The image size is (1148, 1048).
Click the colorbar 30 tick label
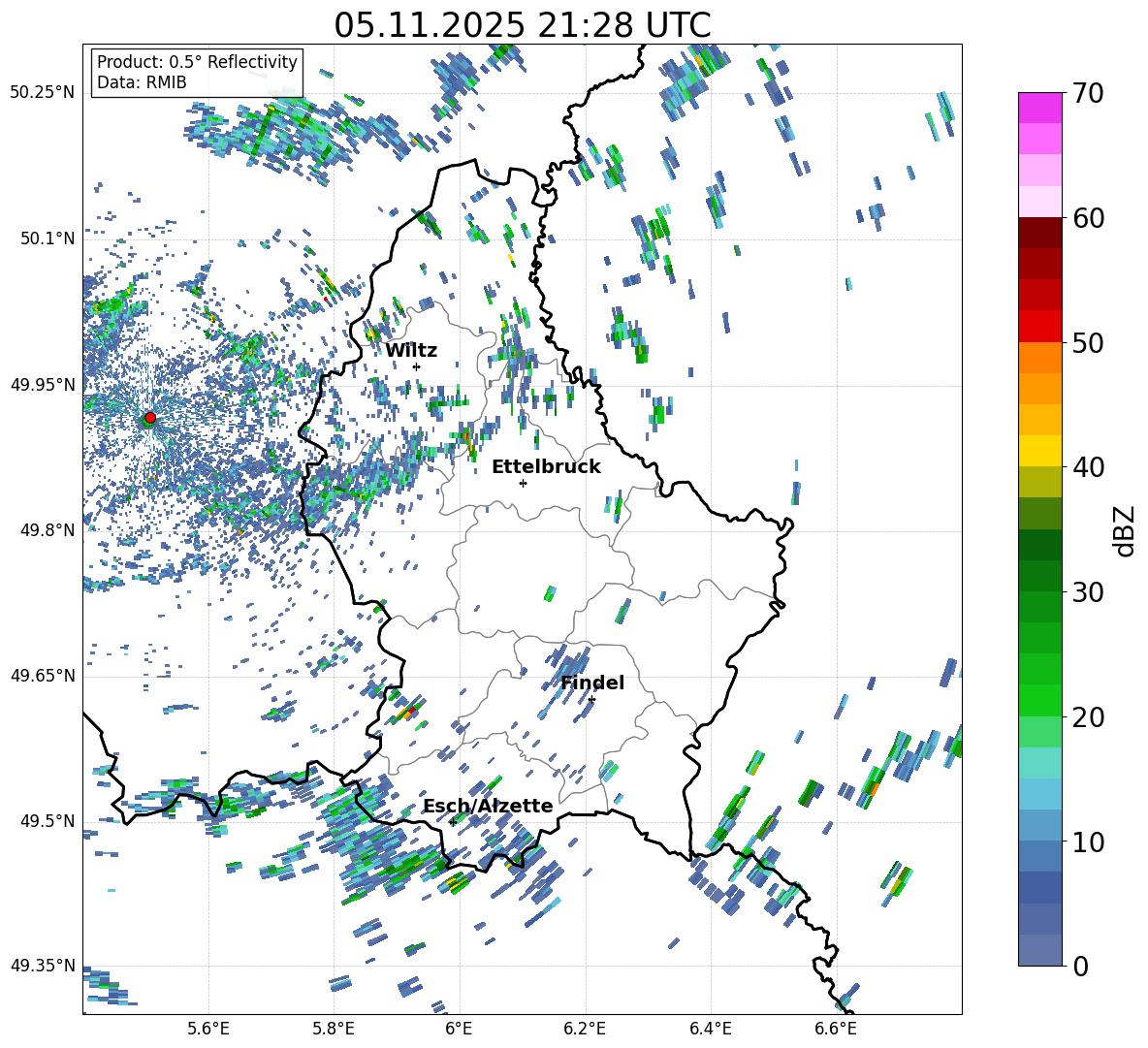1088,592
